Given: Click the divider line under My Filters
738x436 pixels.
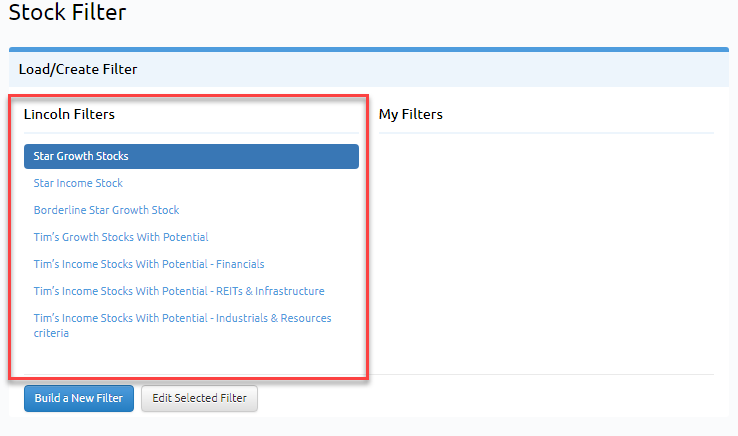Looking at the screenshot, I should click(x=546, y=133).
